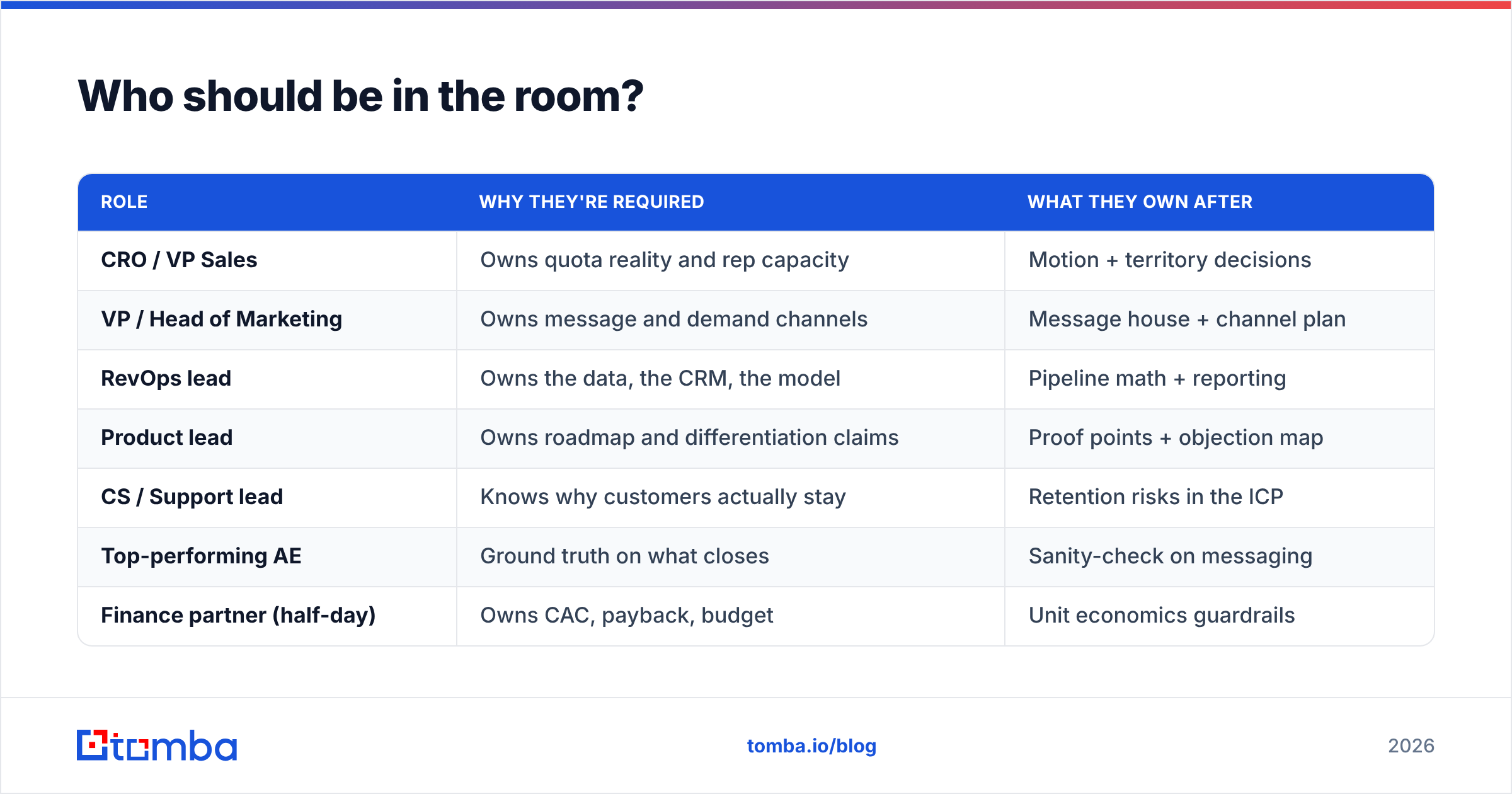Click the "CRO / VP Sales" cell
Viewport: 1512px width, 794px height.
tap(267, 260)
